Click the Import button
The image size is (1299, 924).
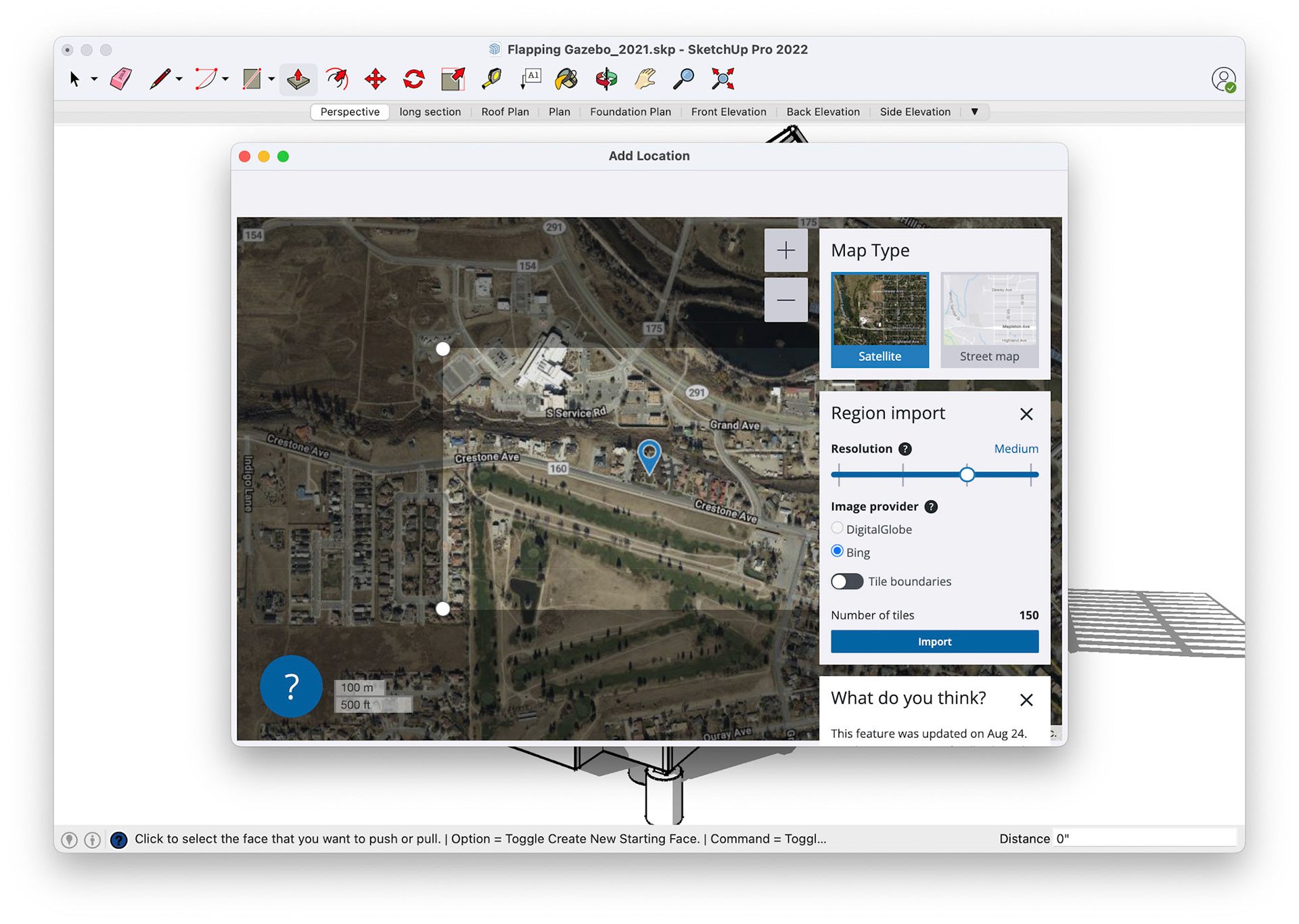[x=934, y=641]
